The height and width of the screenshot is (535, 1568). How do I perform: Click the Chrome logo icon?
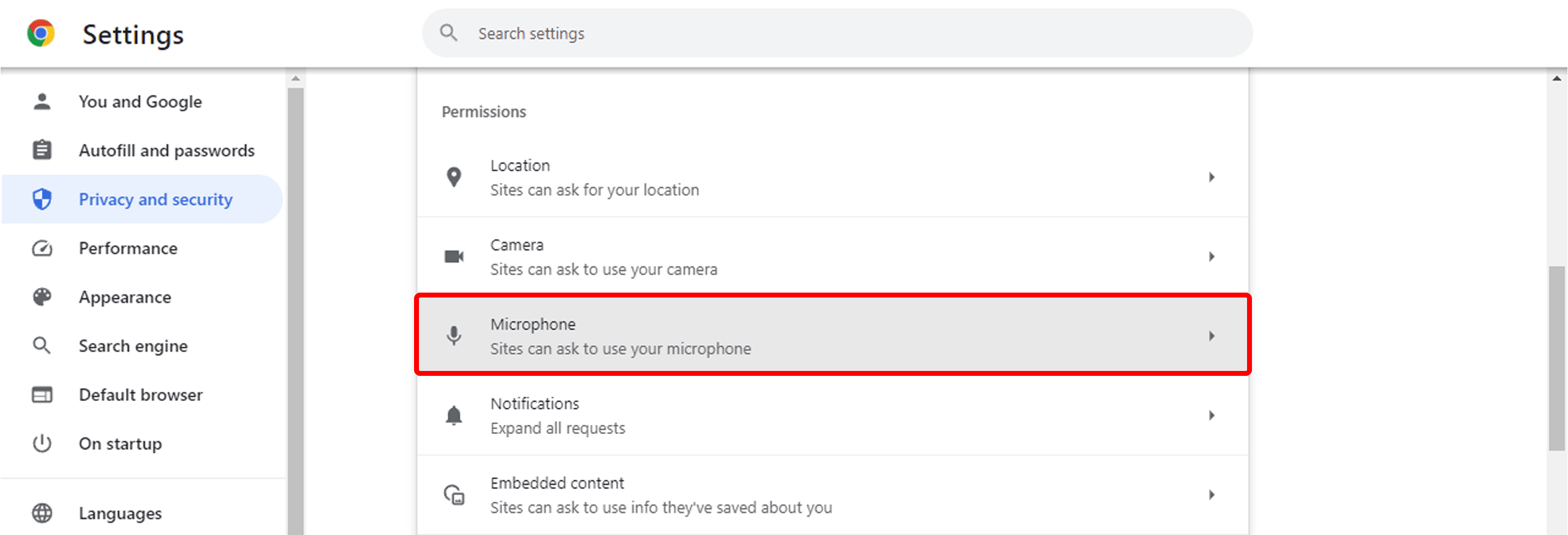[x=41, y=33]
